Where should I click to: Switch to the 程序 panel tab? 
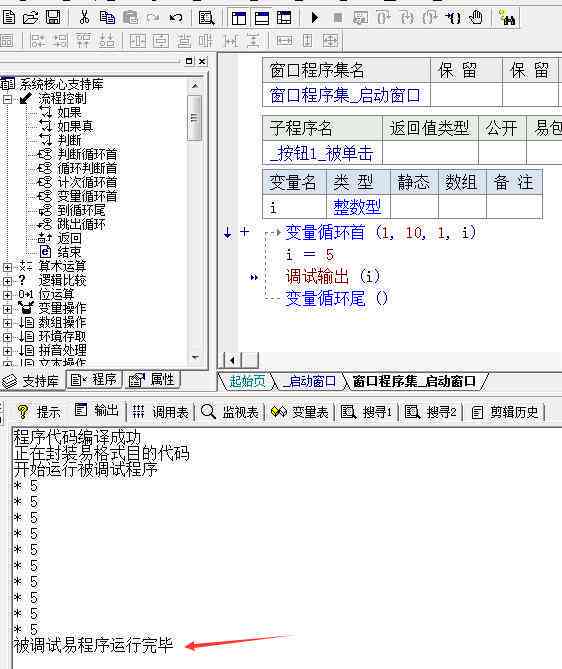pyautogui.click(x=94, y=379)
